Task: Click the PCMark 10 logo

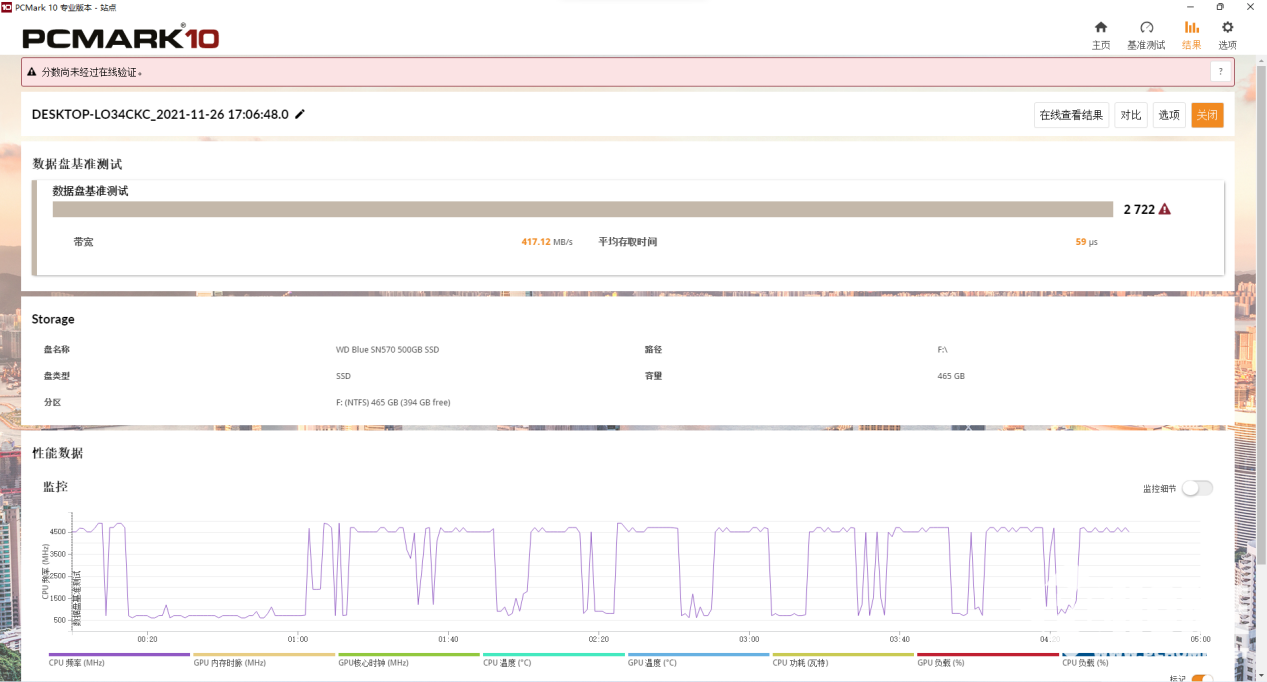Action: [x=120, y=38]
